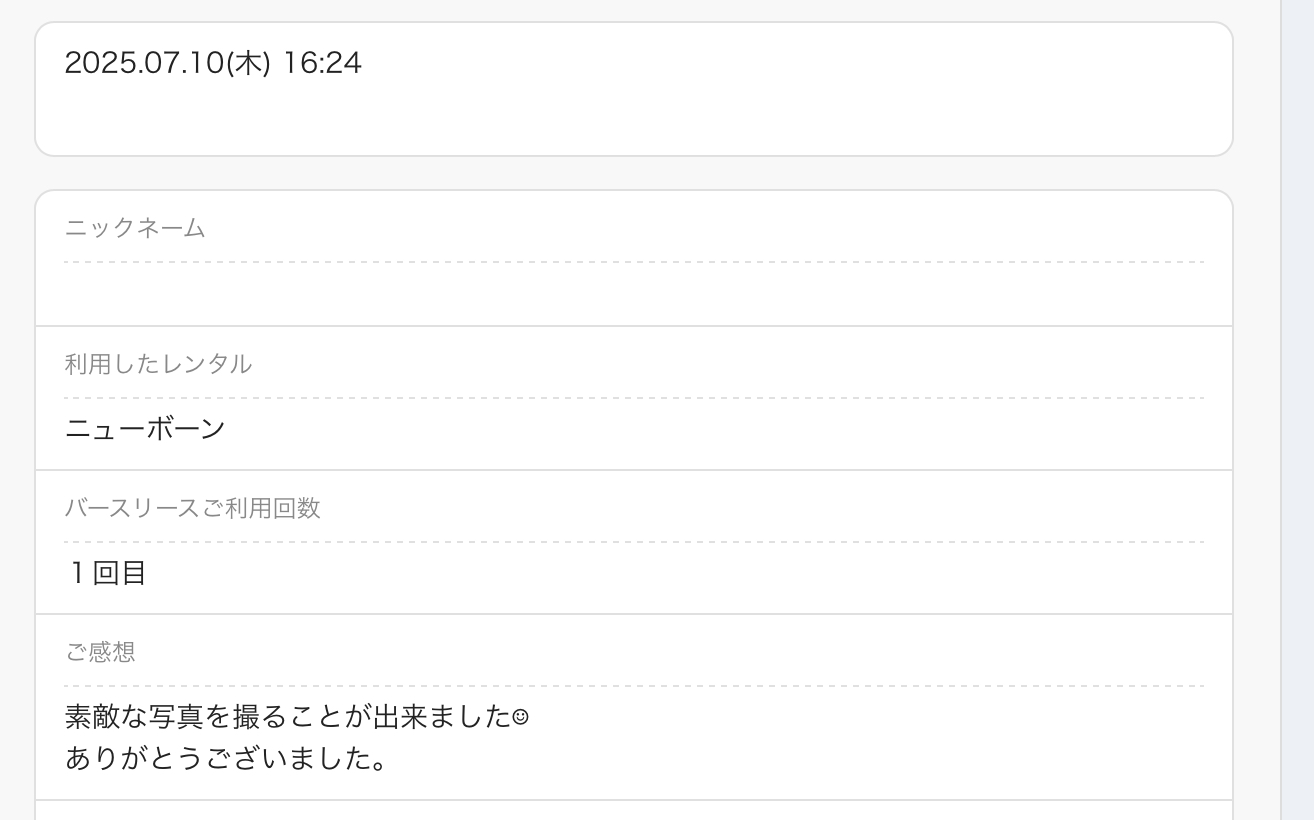Click the vertical scrollbar strip at right edge
This screenshot has height=820, width=1314.
click(1297, 410)
